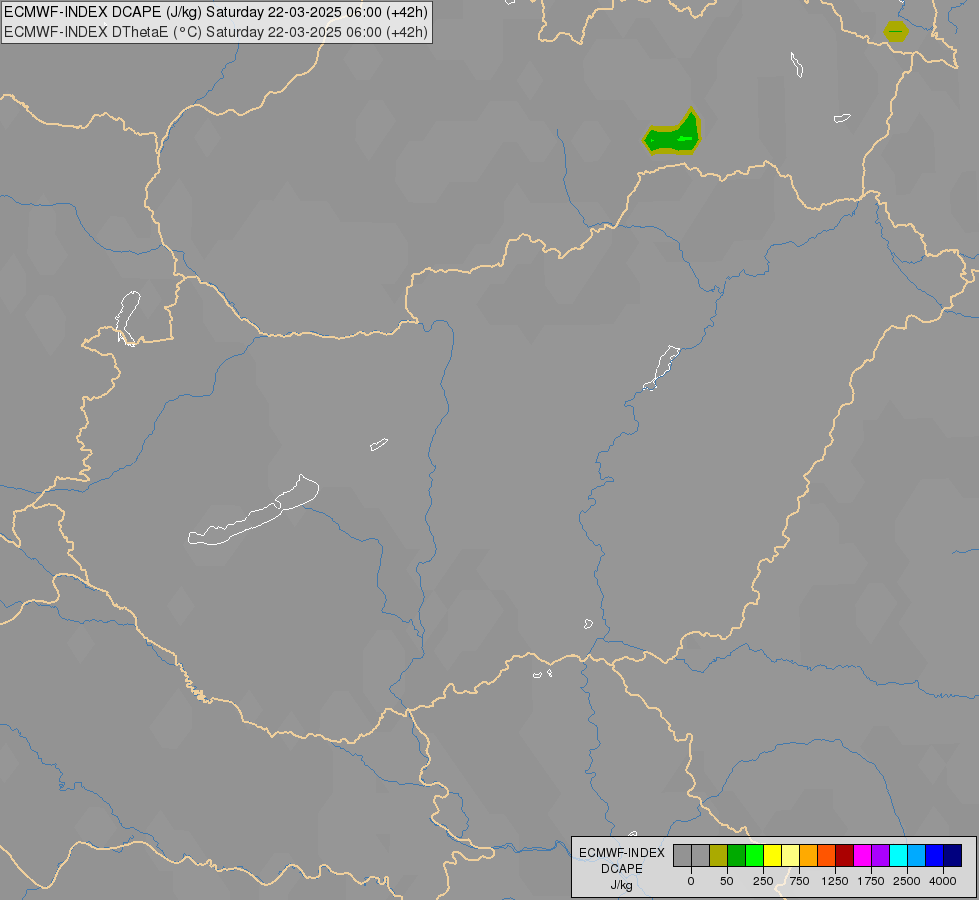Select the dark red legend swatch
The width and height of the screenshot is (979, 900).
[845, 855]
